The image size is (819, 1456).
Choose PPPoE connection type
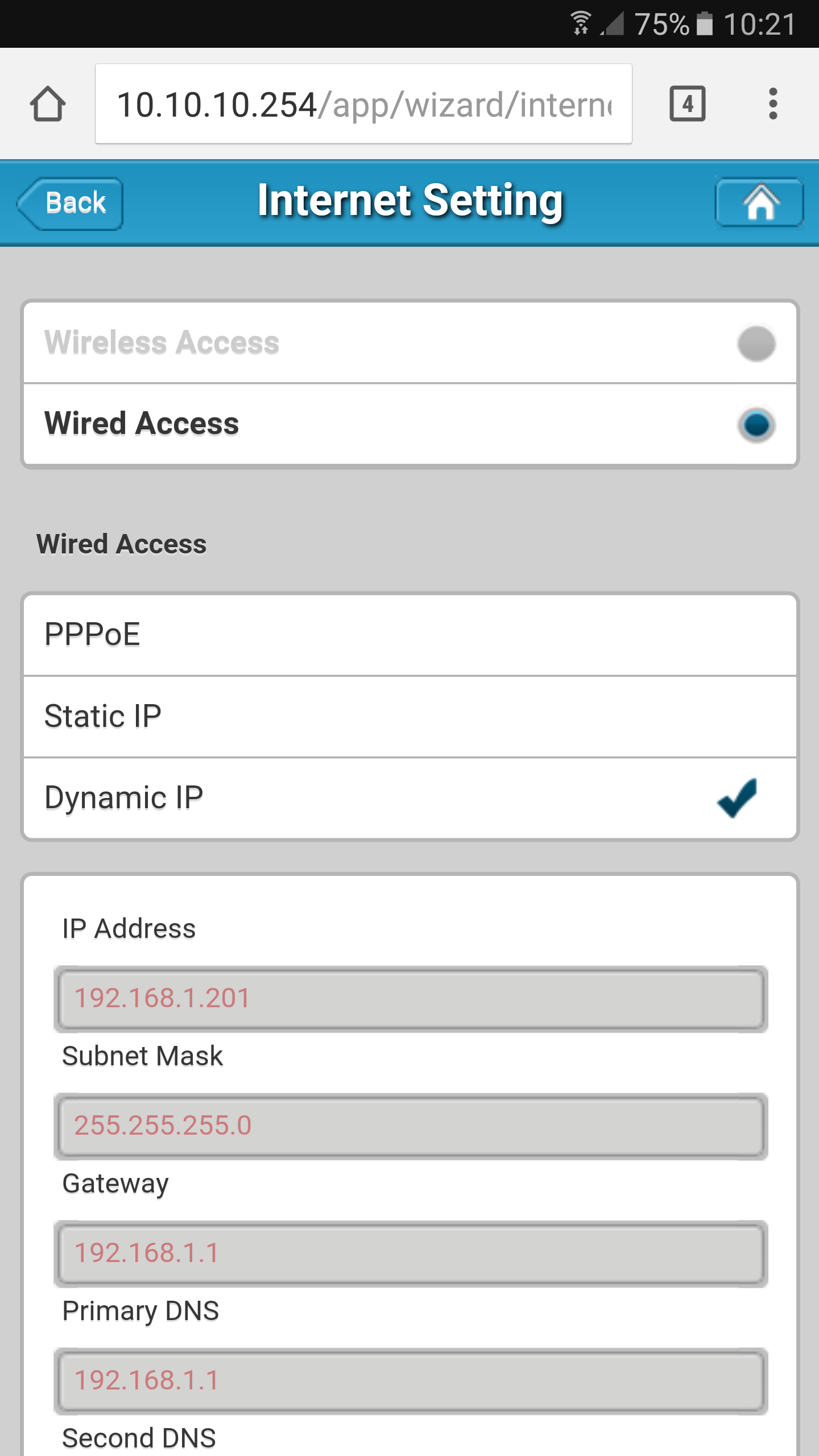[410, 635]
